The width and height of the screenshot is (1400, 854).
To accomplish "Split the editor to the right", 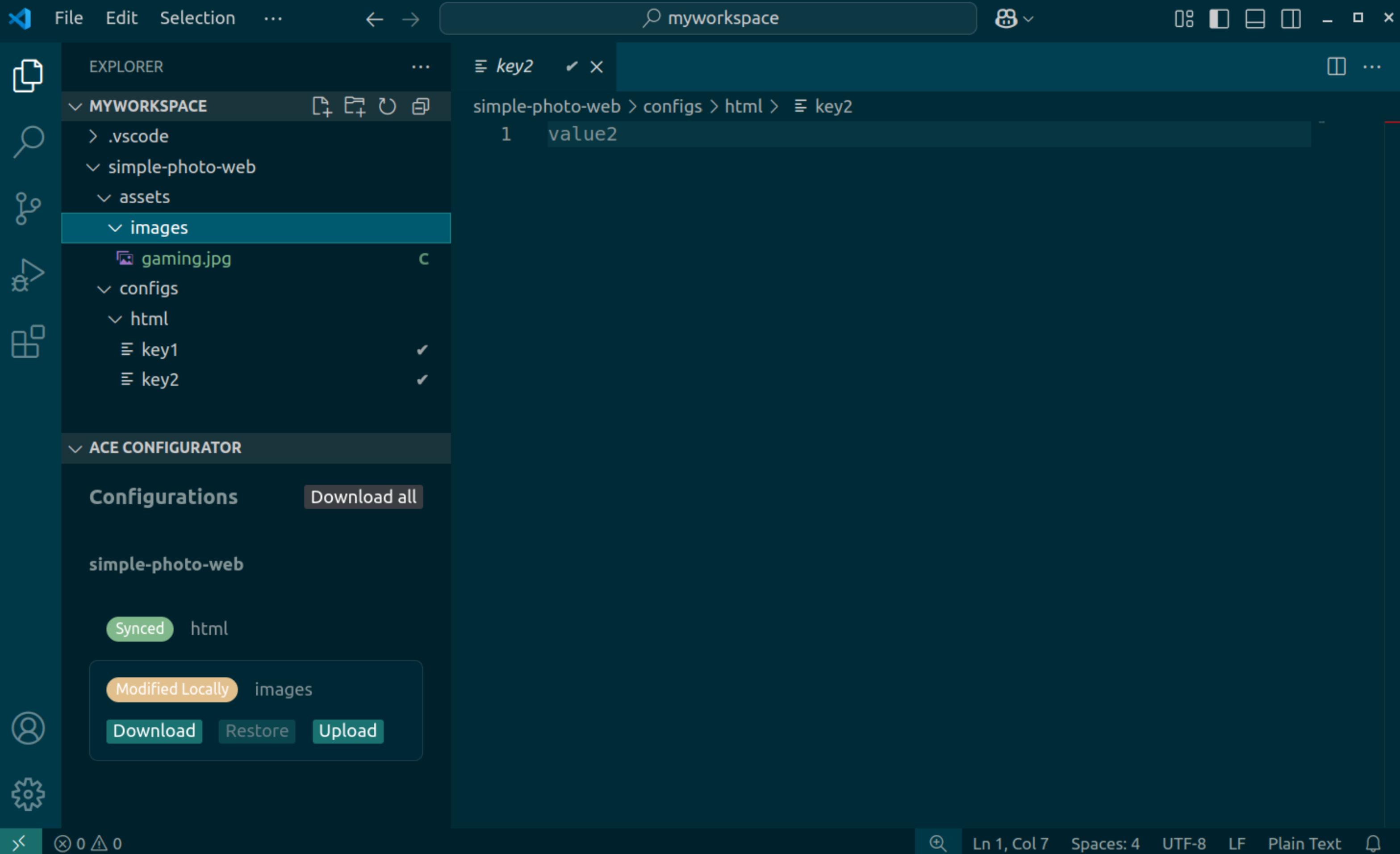I will (x=1336, y=67).
